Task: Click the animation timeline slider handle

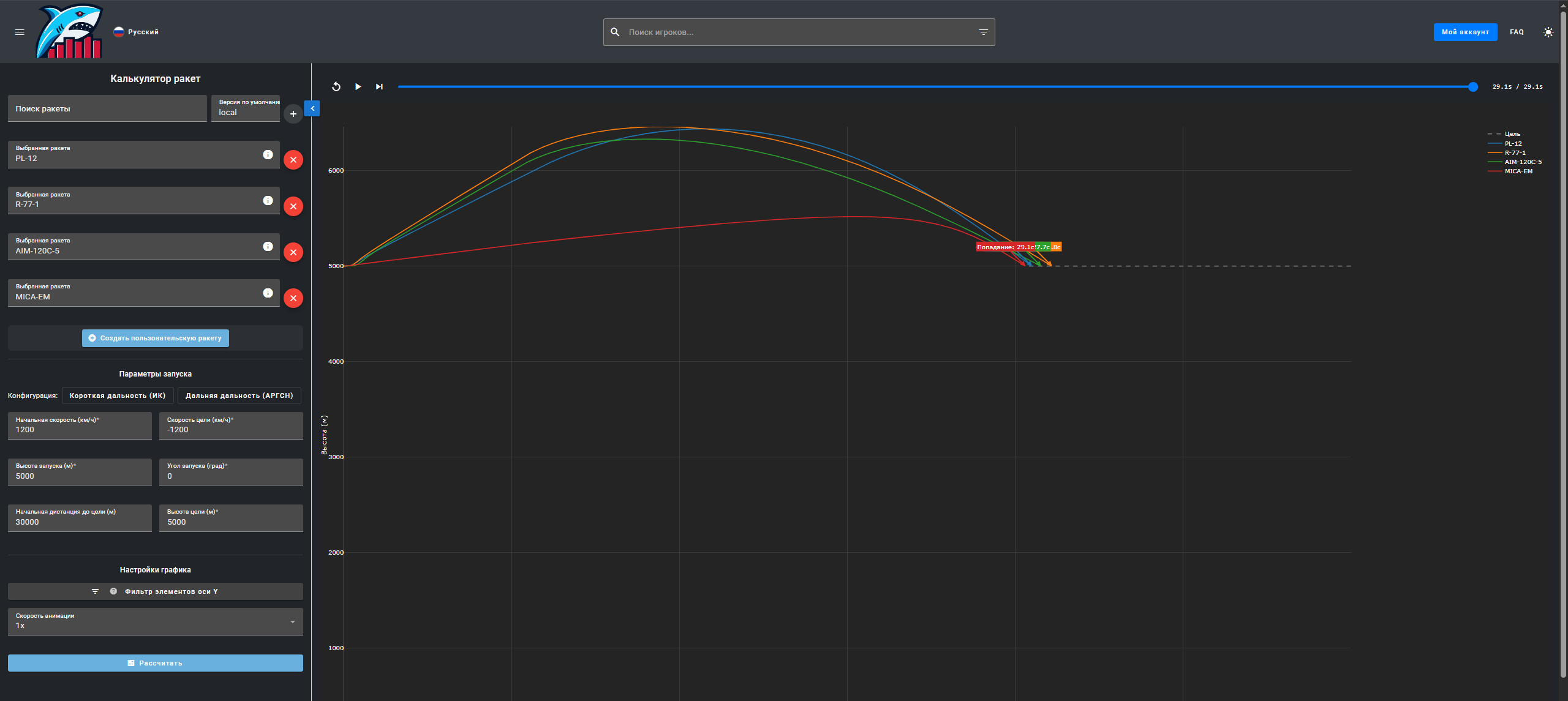Action: [1473, 87]
